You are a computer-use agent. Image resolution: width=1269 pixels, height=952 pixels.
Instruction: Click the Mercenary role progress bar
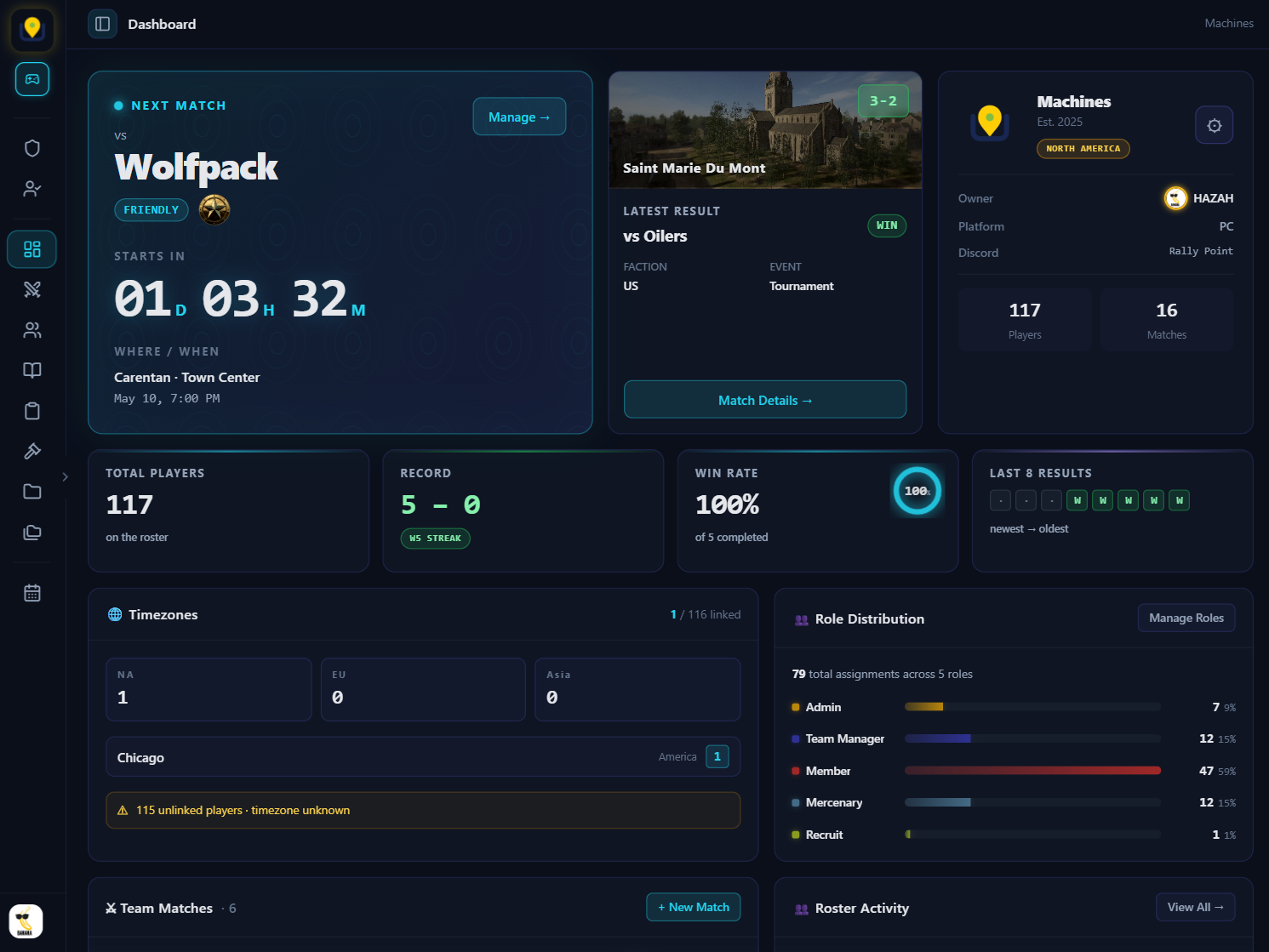[1032, 802]
